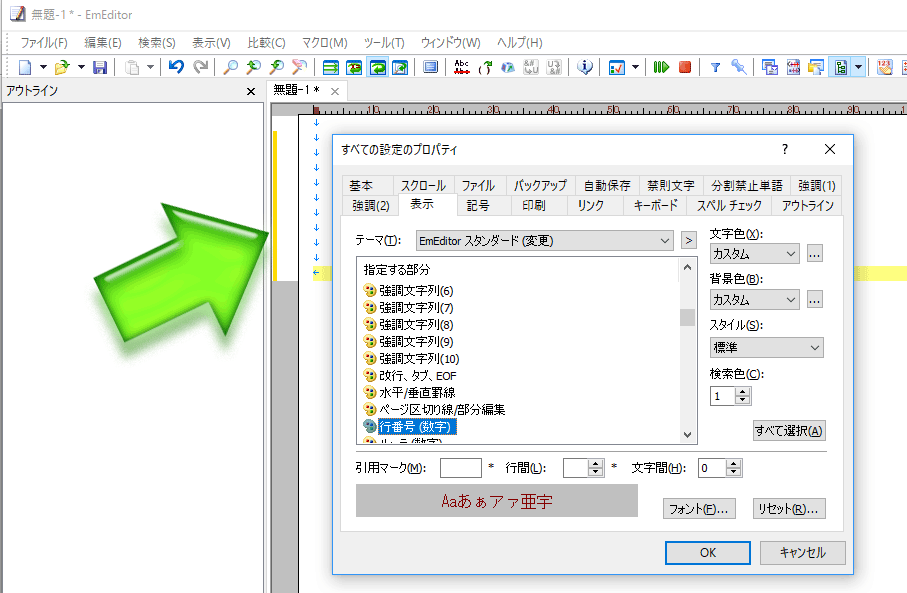Click the > button beside the theme box

click(x=688, y=240)
